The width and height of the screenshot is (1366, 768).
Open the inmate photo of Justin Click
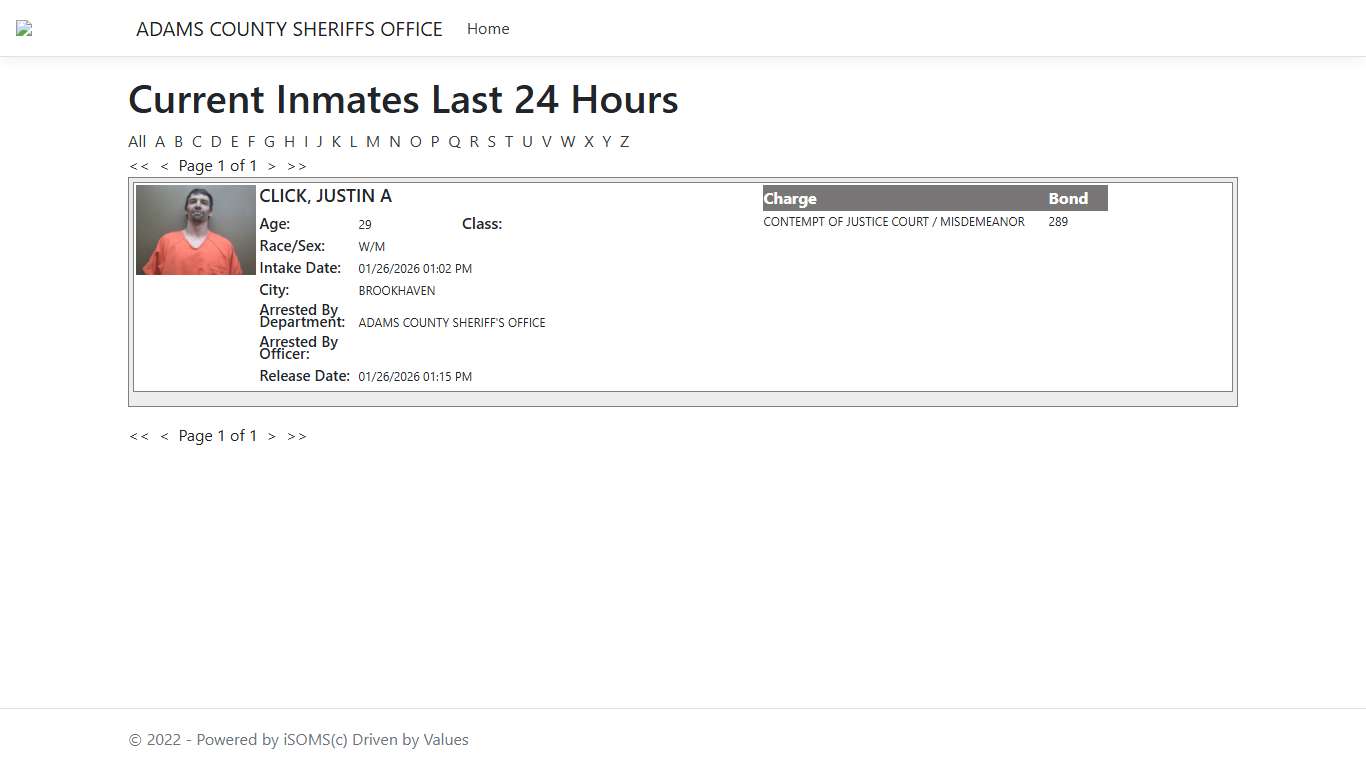195,229
